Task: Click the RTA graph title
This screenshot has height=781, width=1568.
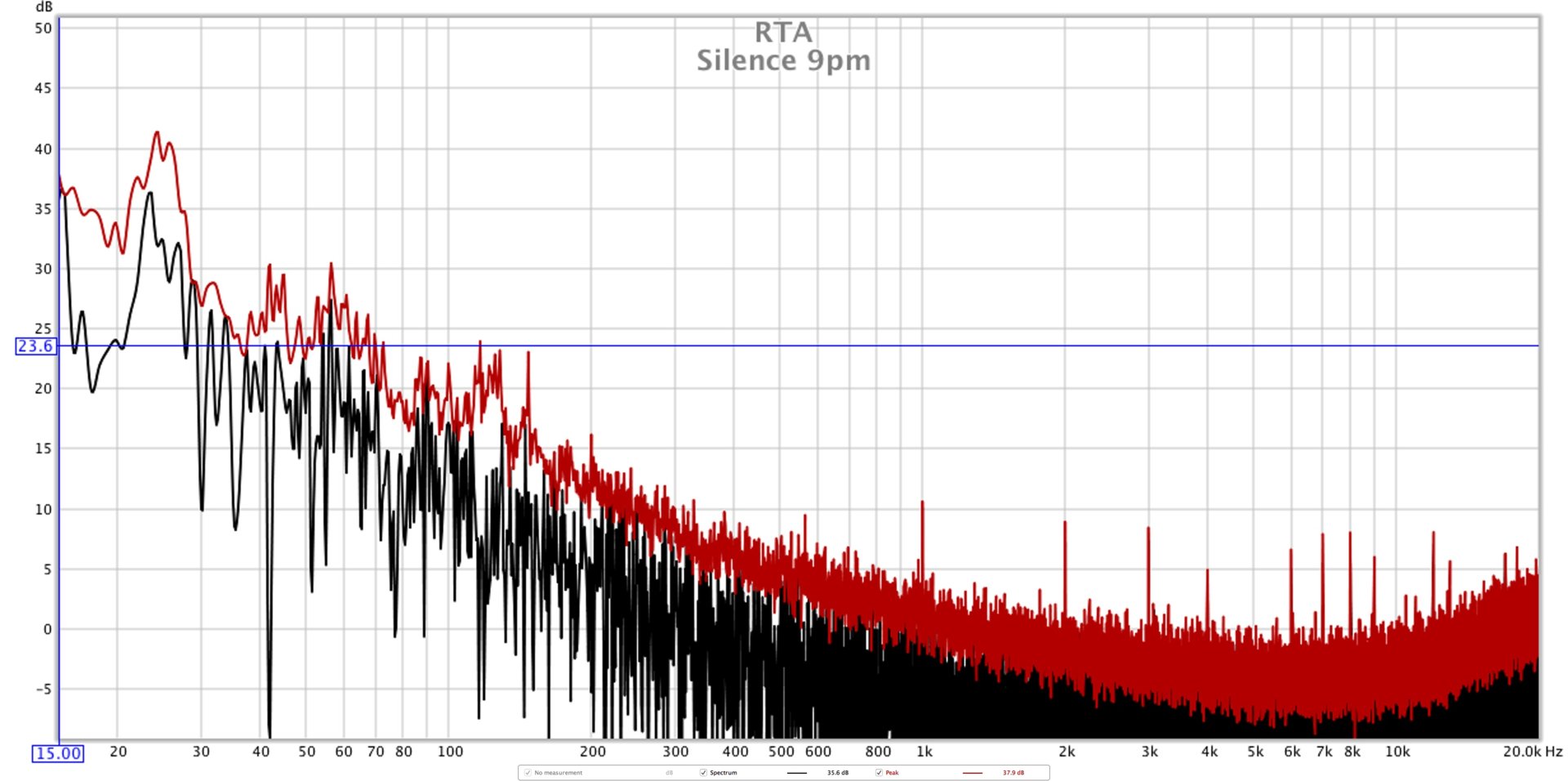Action: pos(783,33)
